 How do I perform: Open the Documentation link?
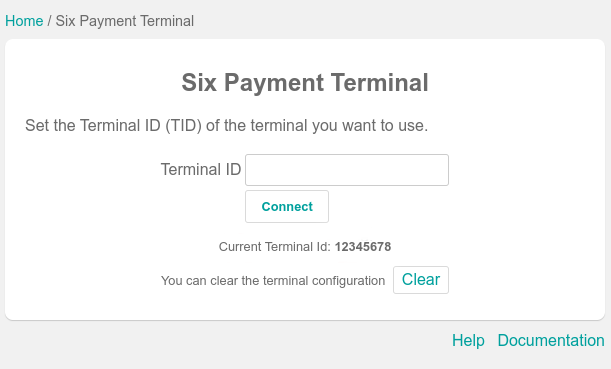(551, 340)
